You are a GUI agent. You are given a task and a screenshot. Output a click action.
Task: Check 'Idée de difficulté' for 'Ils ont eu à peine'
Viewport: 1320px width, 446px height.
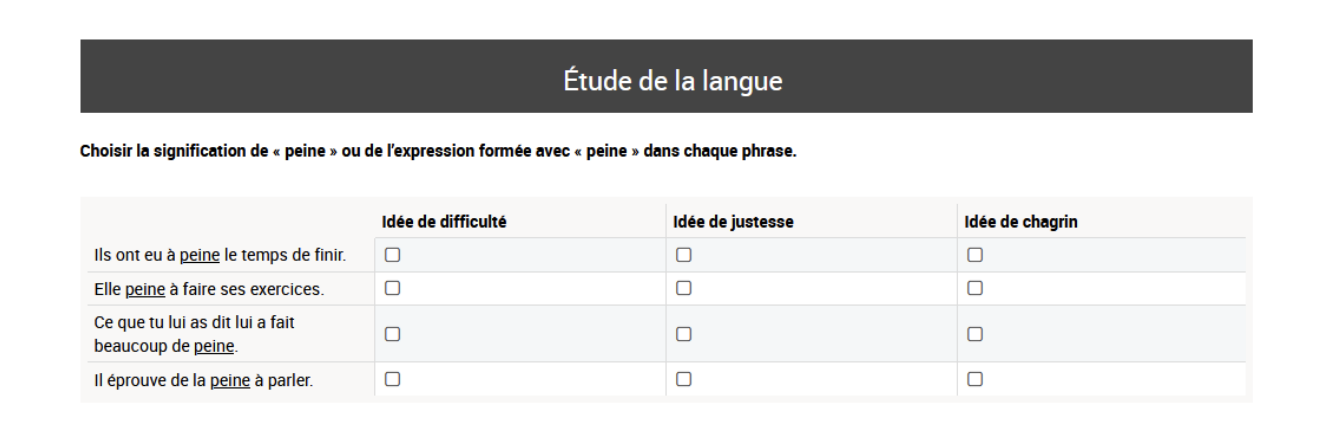tap(393, 255)
